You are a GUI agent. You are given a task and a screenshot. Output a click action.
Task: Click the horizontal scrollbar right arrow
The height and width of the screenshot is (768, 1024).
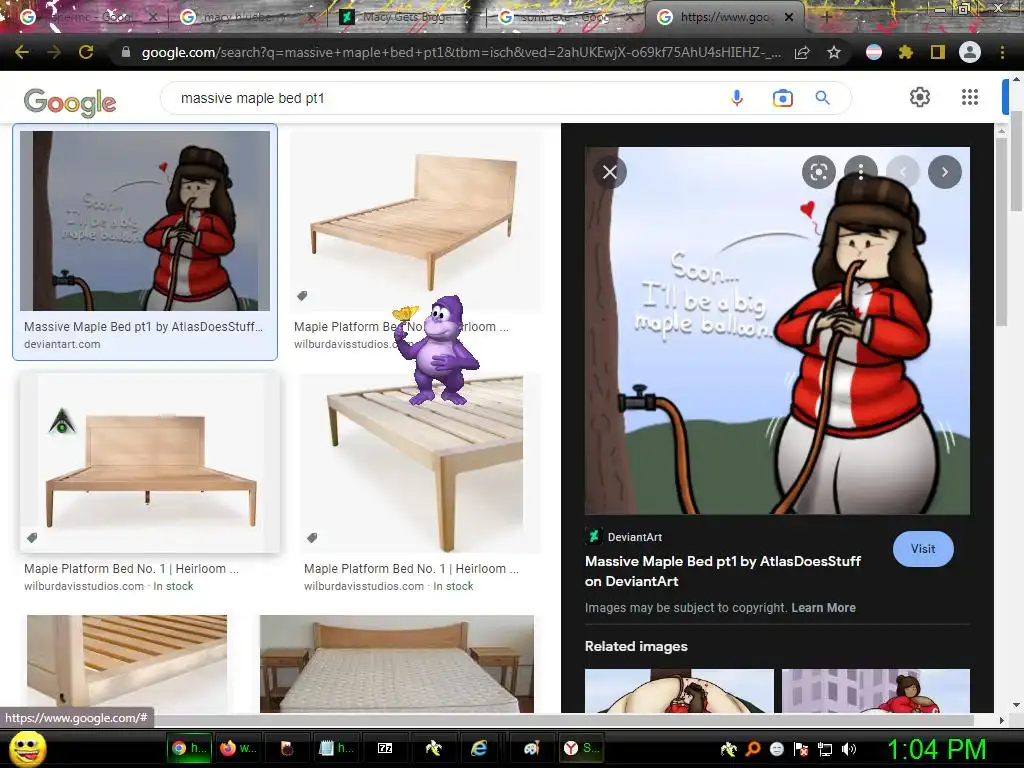[1001, 720]
